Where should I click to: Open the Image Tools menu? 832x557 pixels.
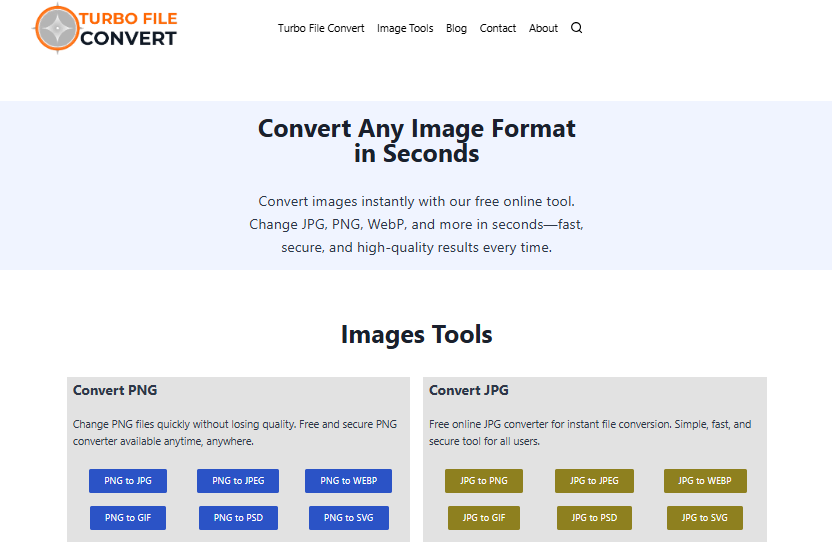[405, 28]
